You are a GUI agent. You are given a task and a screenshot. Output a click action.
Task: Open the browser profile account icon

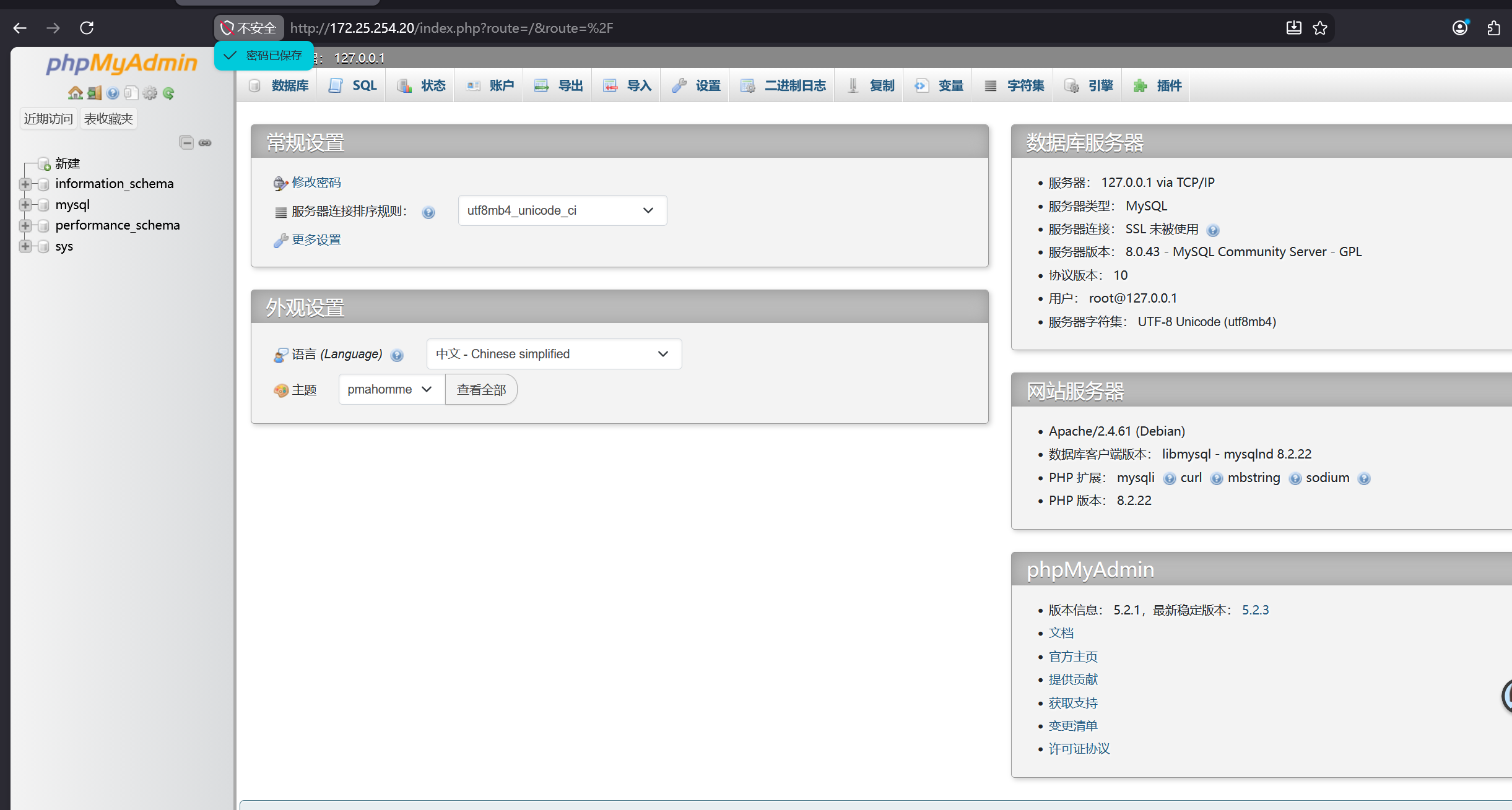click(1460, 28)
